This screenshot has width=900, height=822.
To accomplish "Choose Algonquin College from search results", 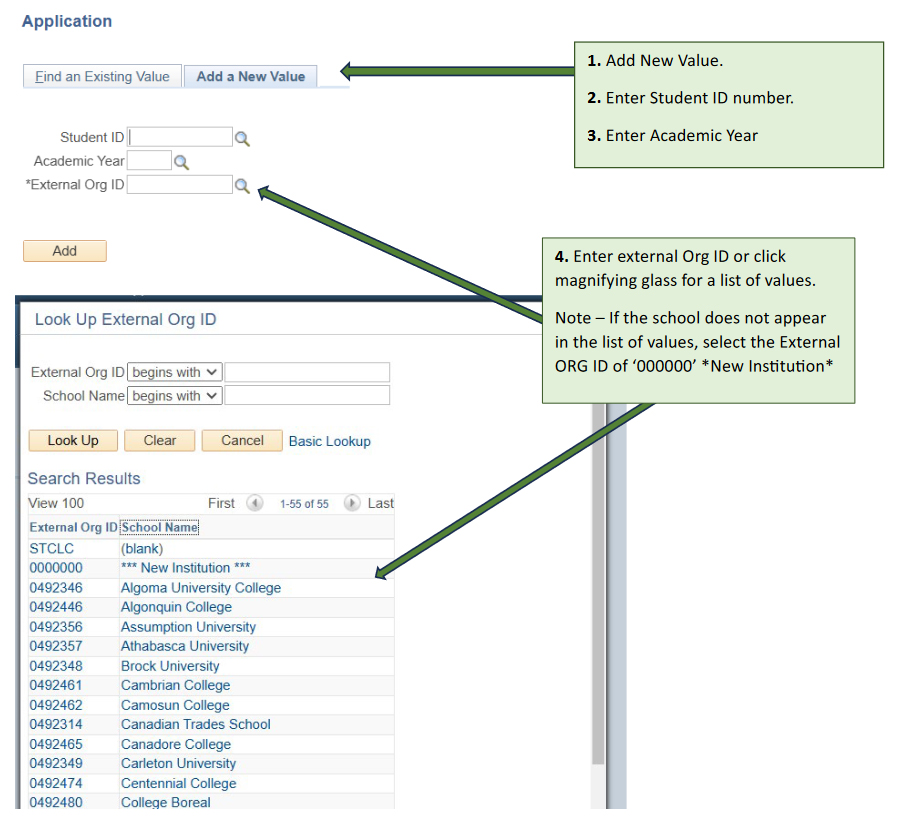I will [x=176, y=607].
